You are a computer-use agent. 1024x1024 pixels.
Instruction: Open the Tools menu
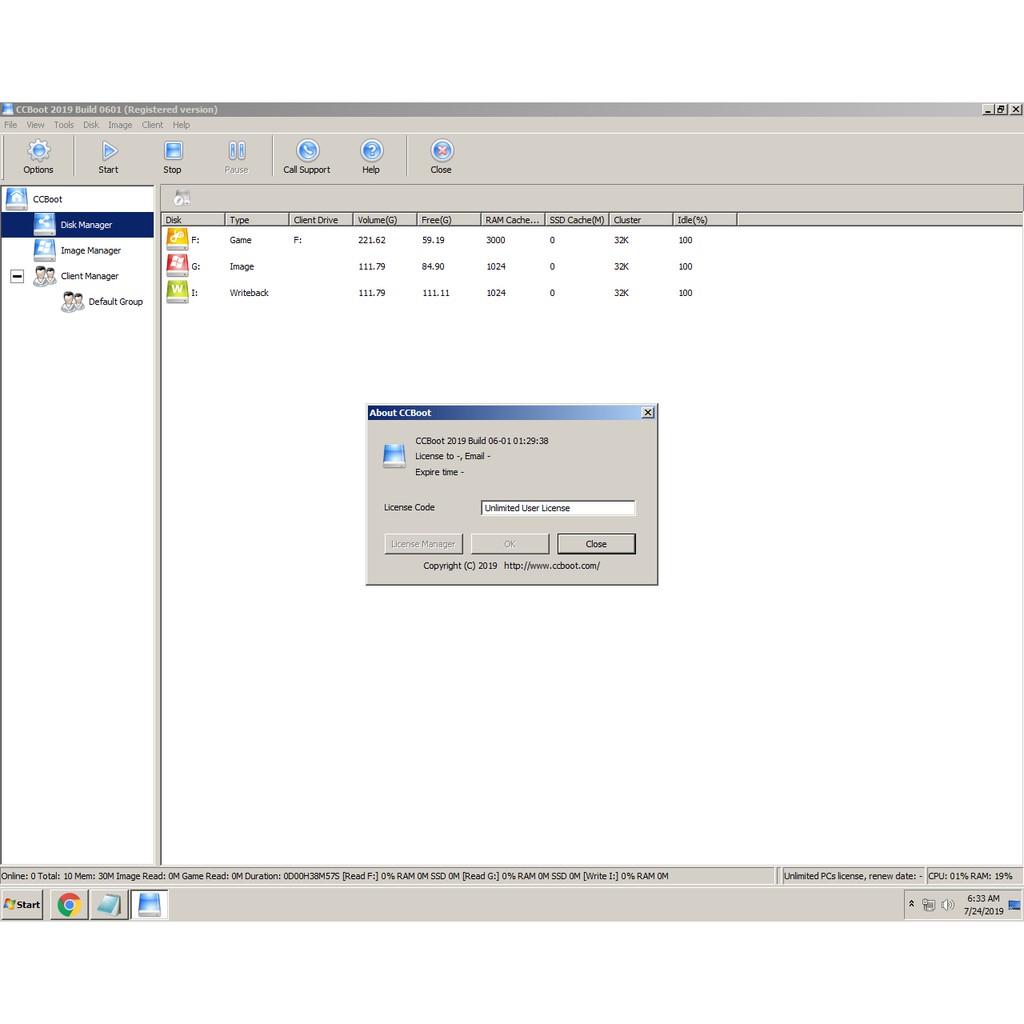tap(64, 125)
